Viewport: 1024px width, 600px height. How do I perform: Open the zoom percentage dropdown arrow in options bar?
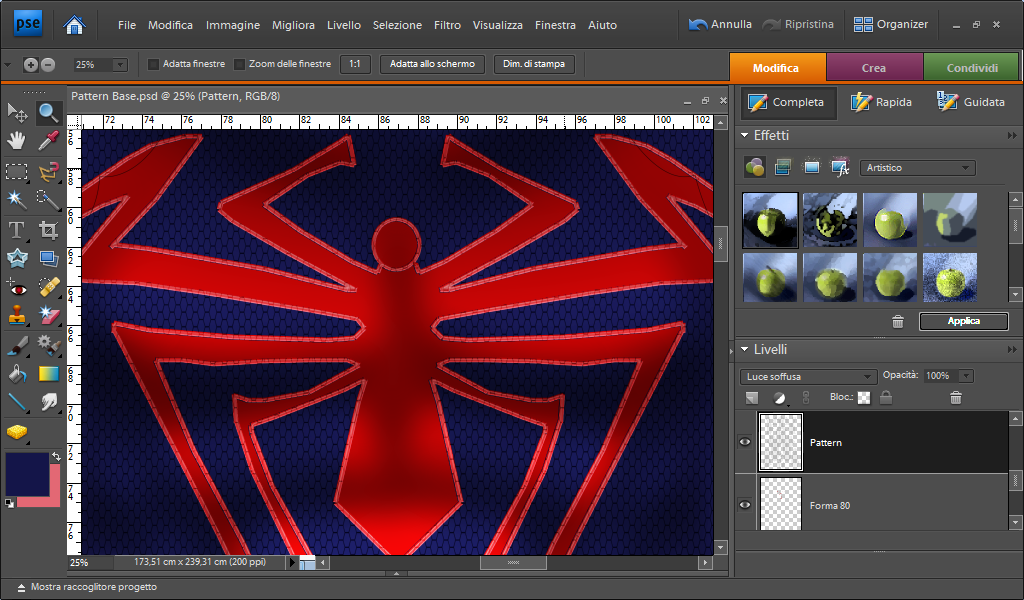click(120, 65)
